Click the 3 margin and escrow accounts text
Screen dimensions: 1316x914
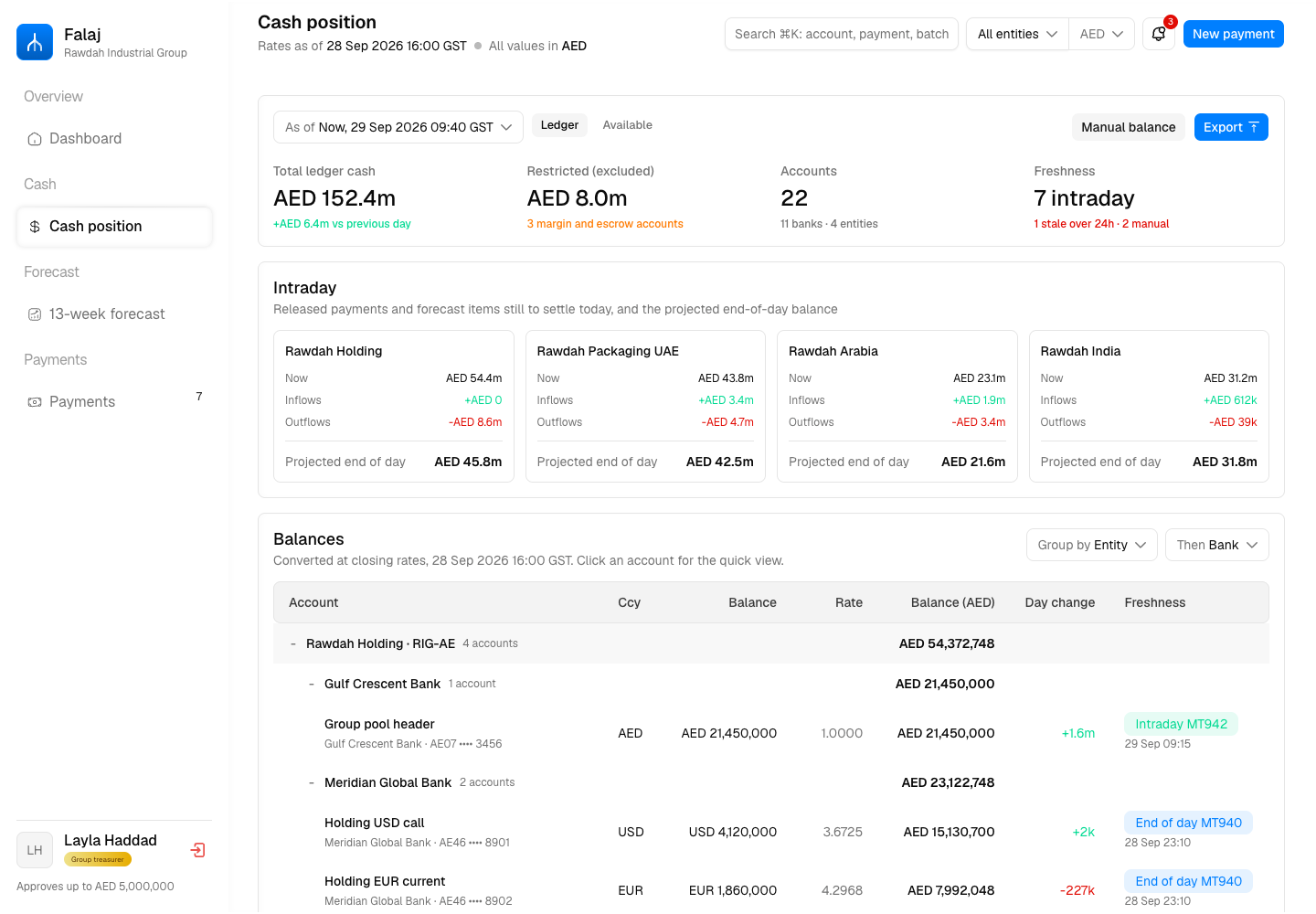(x=605, y=224)
